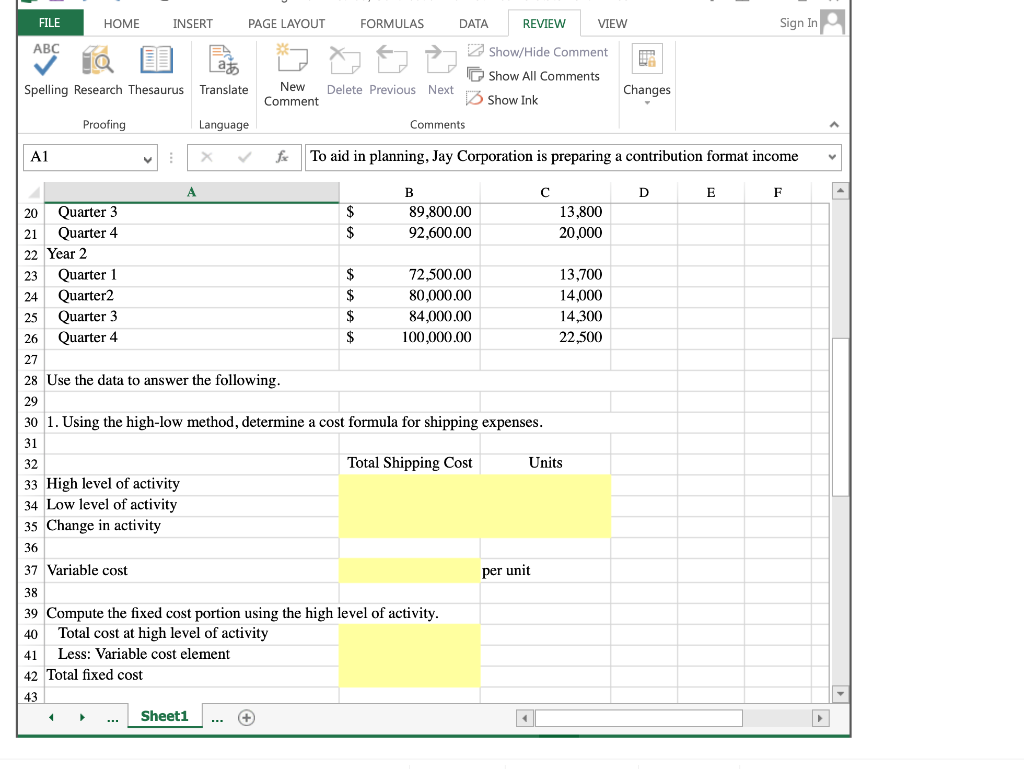
Task: Click the user account avatar icon
Action: tap(833, 22)
